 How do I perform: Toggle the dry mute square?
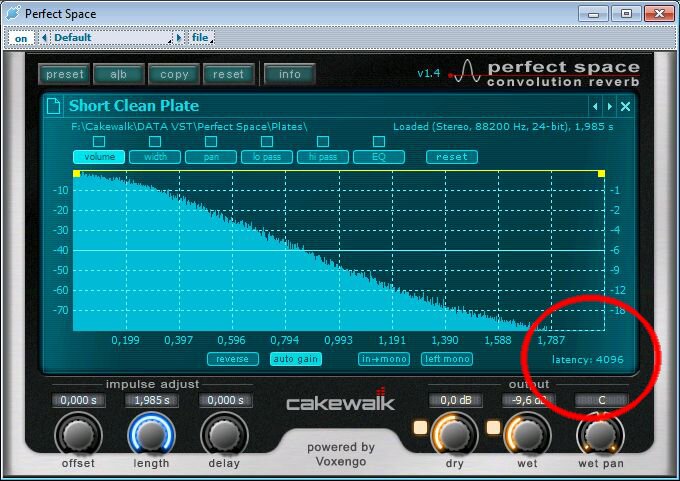[x=420, y=427]
